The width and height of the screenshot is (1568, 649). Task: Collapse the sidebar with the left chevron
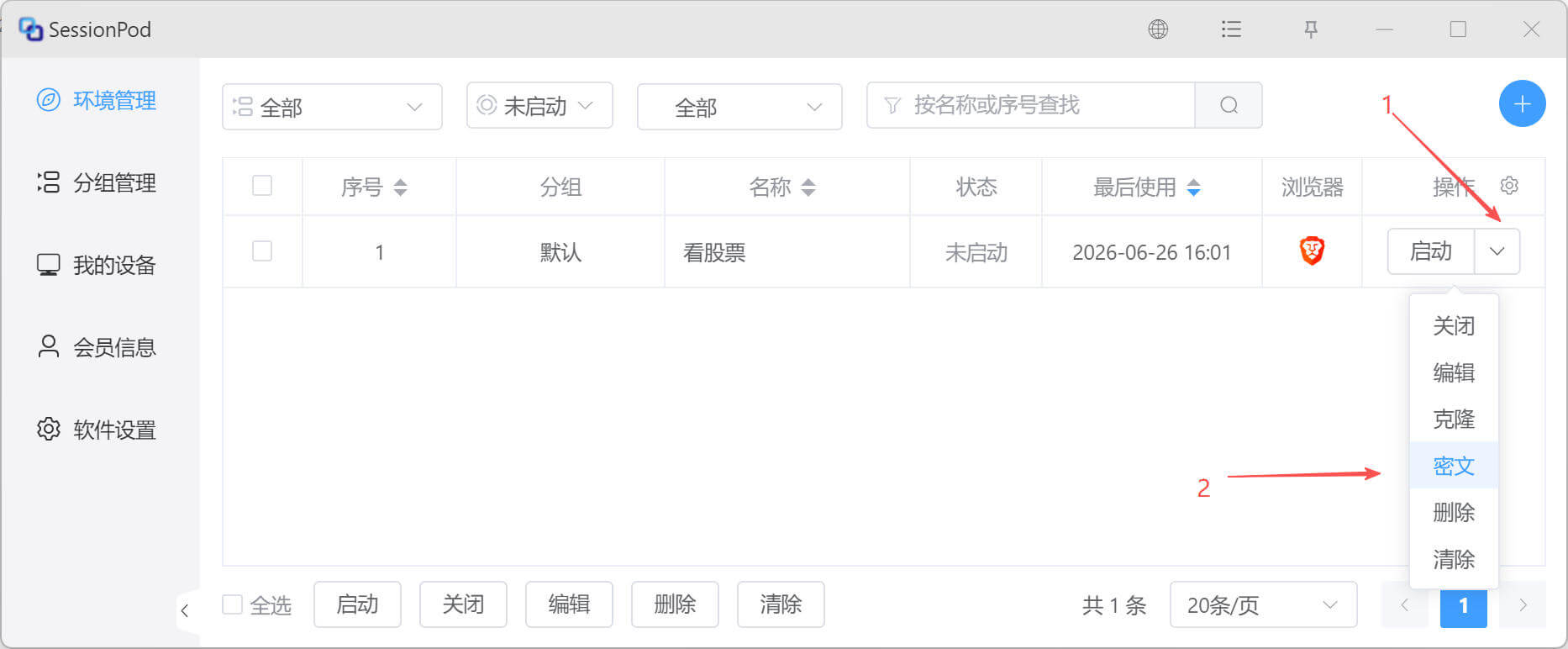click(x=185, y=610)
